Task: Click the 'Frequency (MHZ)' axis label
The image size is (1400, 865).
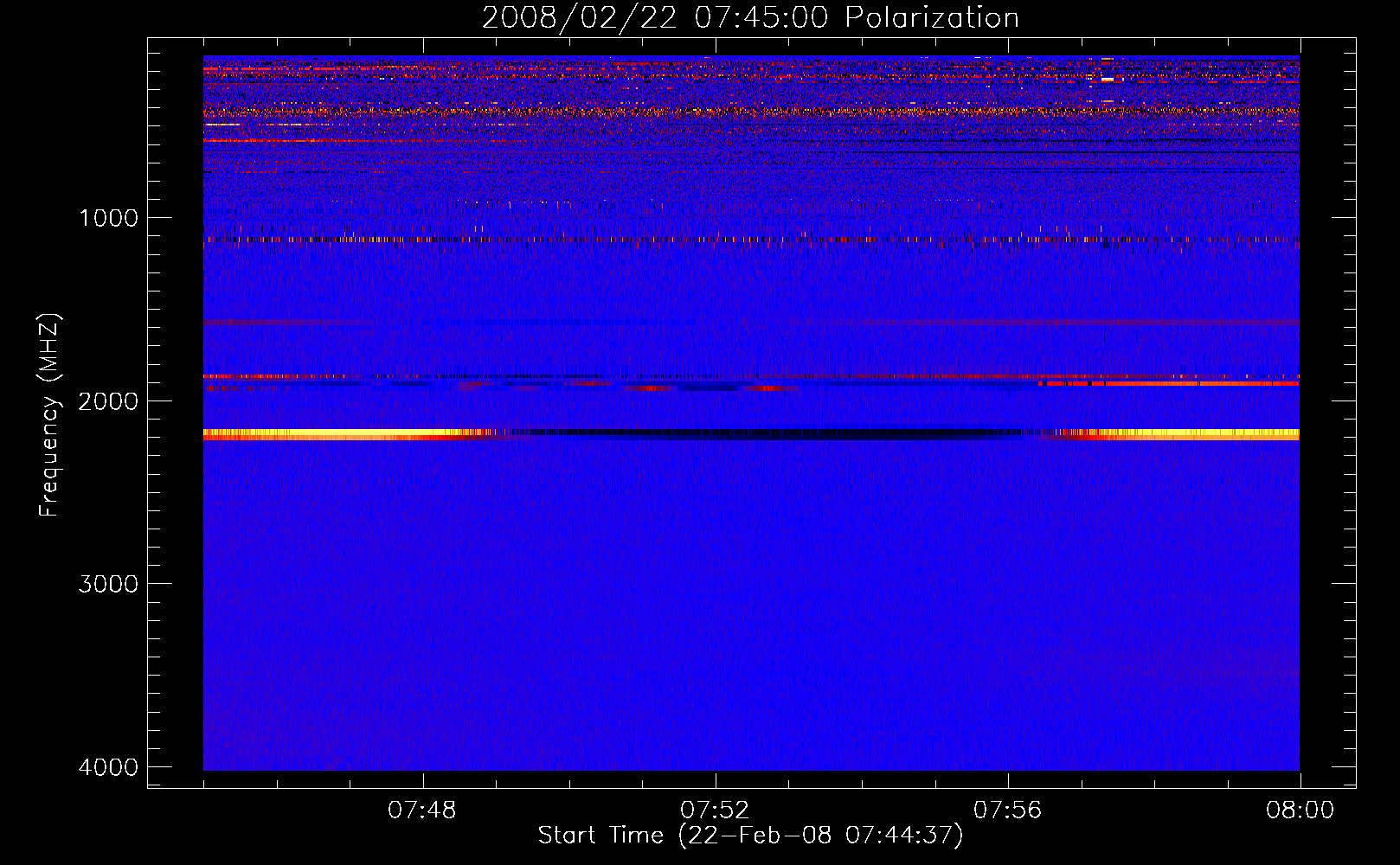Action: point(49,415)
